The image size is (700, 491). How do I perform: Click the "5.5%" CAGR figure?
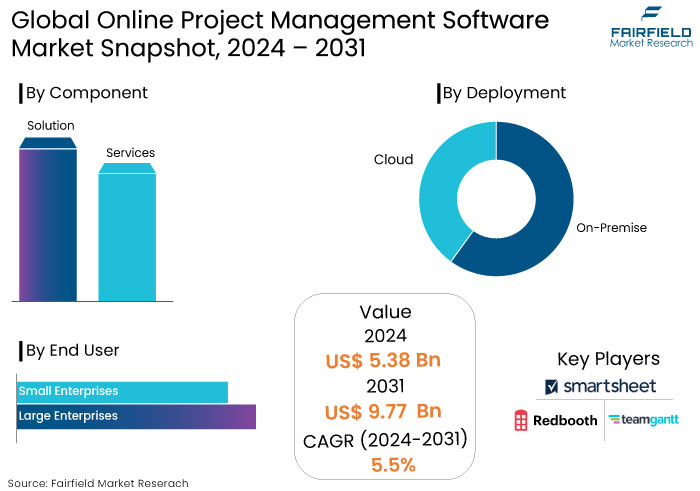pos(393,465)
